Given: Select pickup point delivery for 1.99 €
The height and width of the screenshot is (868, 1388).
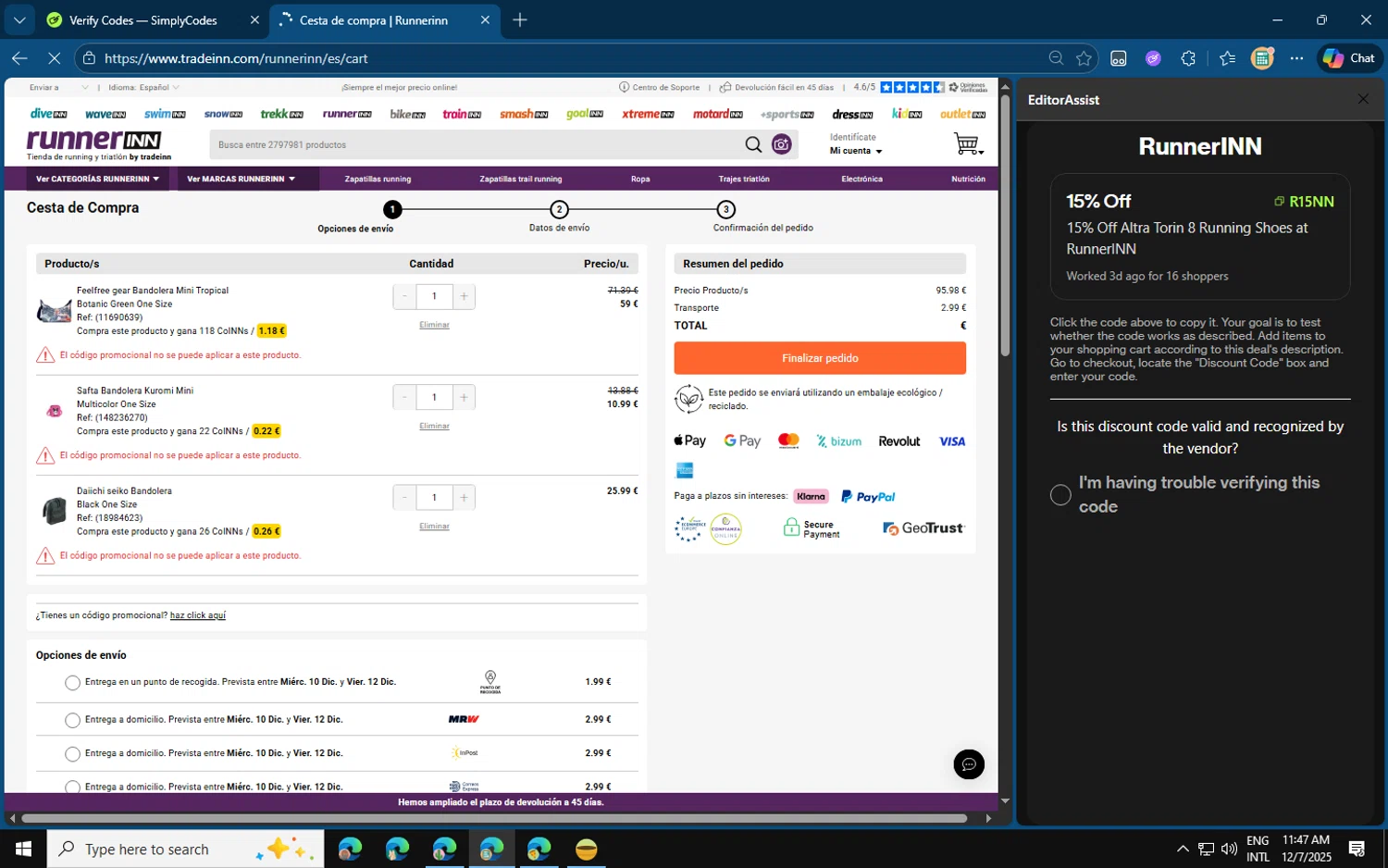Looking at the screenshot, I should (72, 683).
